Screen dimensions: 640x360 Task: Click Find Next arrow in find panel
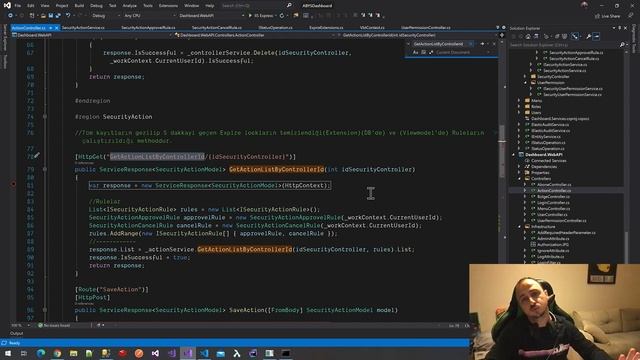(482, 44)
